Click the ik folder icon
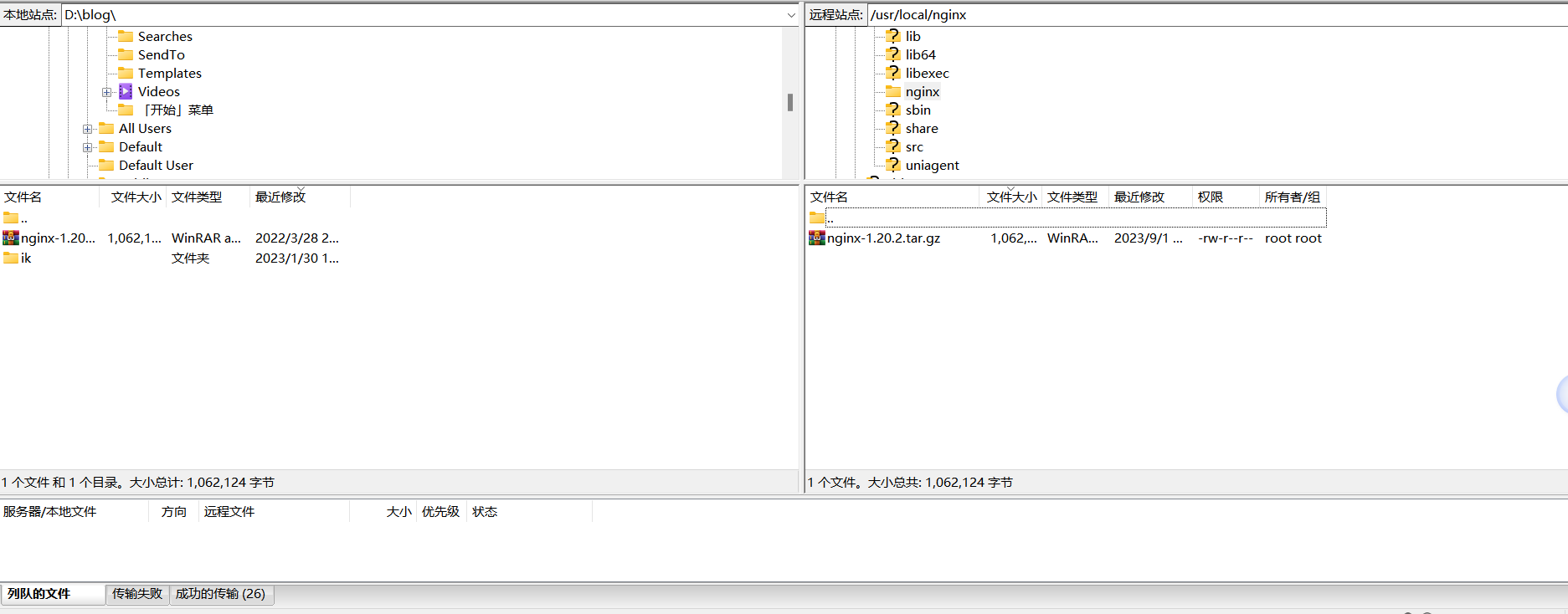1568x614 pixels. point(11,258)
